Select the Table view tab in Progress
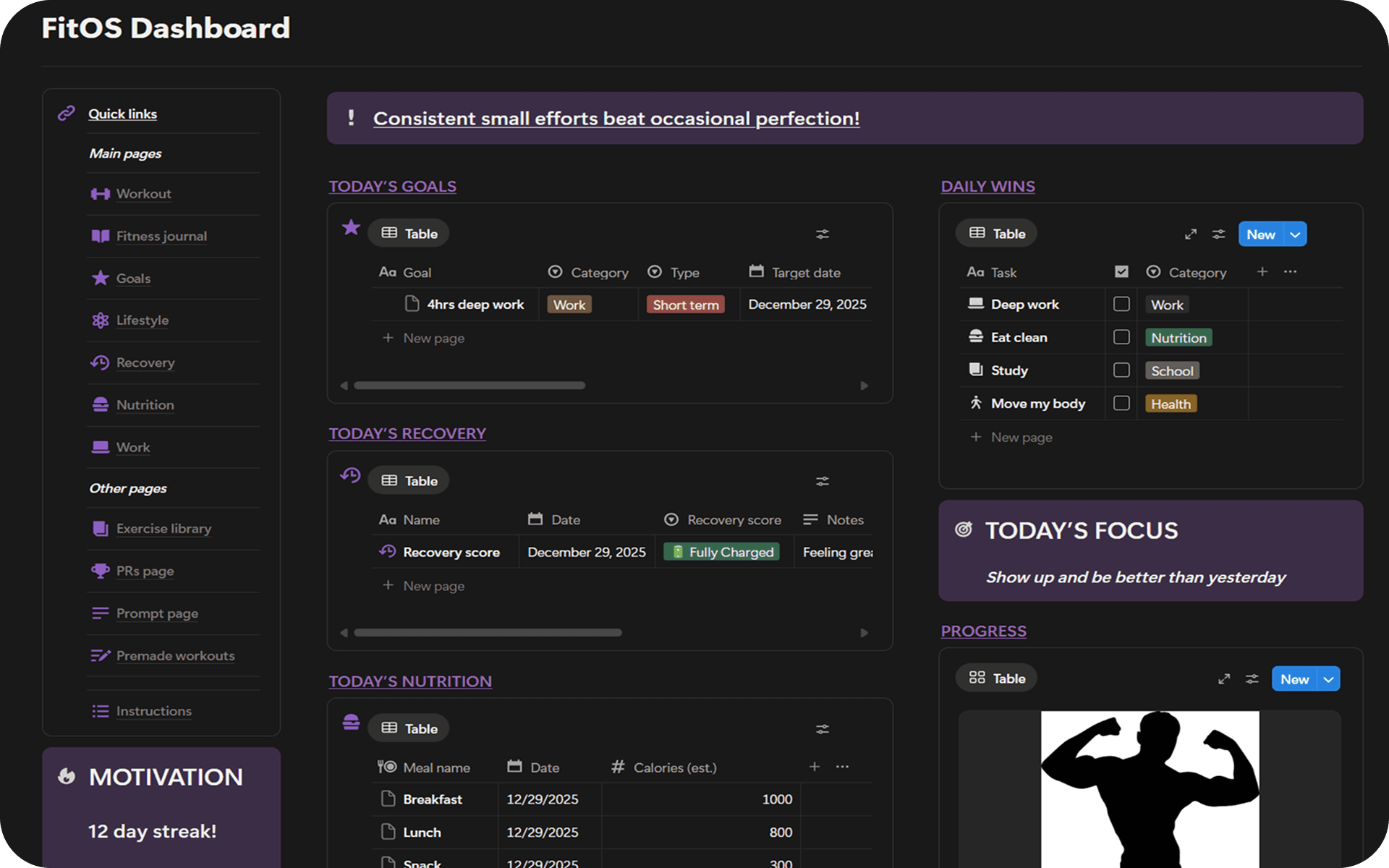 pos(997,678)
